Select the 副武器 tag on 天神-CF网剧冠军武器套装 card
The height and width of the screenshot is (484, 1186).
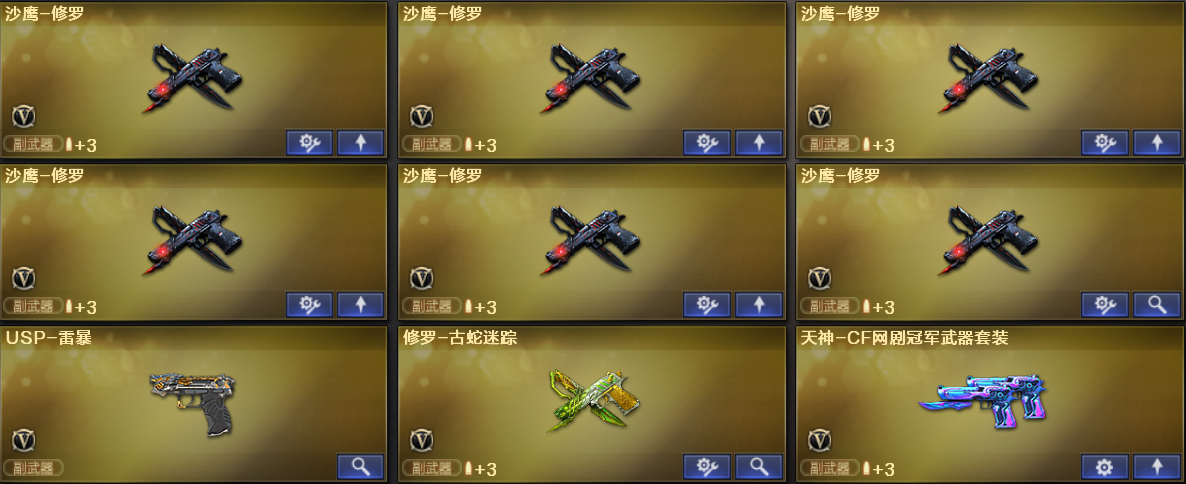coord(830,468)
